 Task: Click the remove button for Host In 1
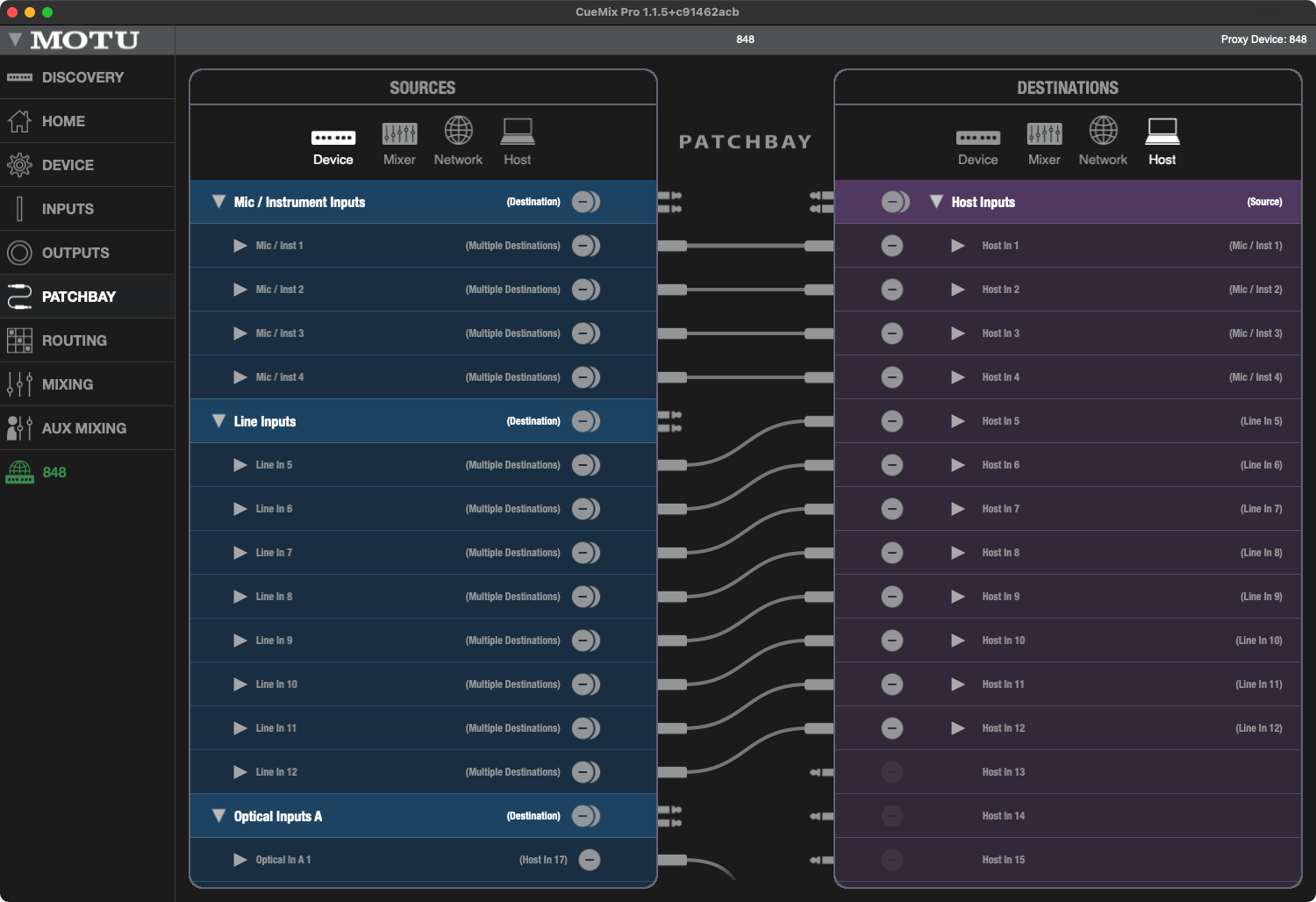click(892, 246)
